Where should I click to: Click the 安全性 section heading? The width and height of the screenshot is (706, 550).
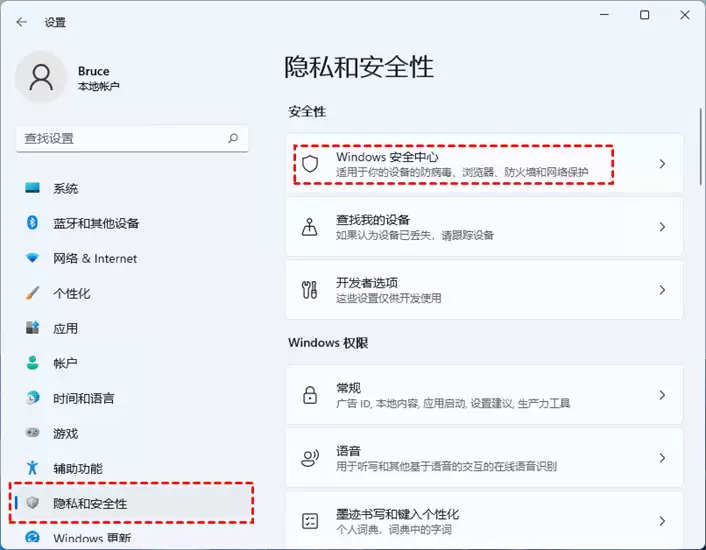coord(307,111)
